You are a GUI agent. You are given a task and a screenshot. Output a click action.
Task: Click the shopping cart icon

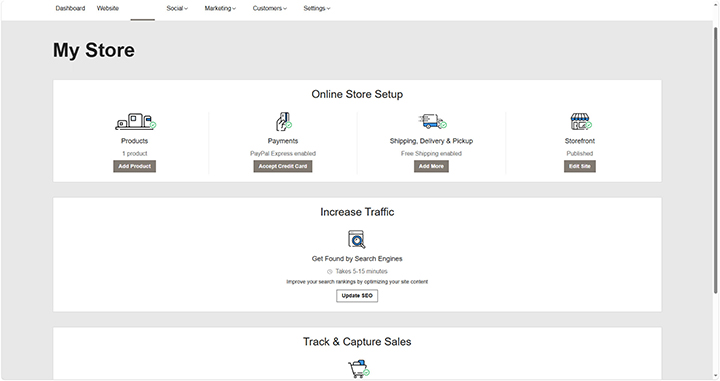point(359,369)
